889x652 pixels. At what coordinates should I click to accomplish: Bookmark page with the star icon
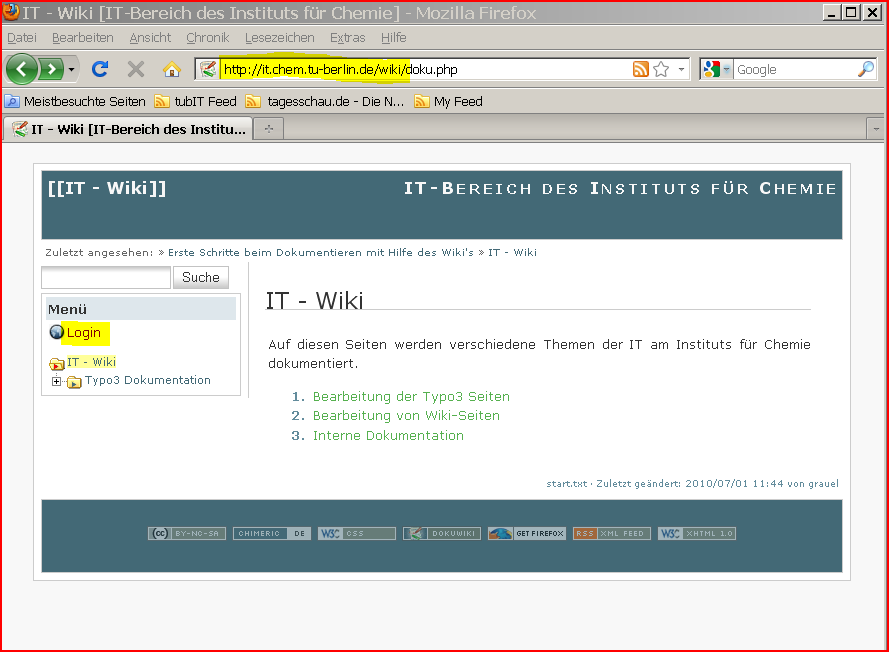pos(661,69)
